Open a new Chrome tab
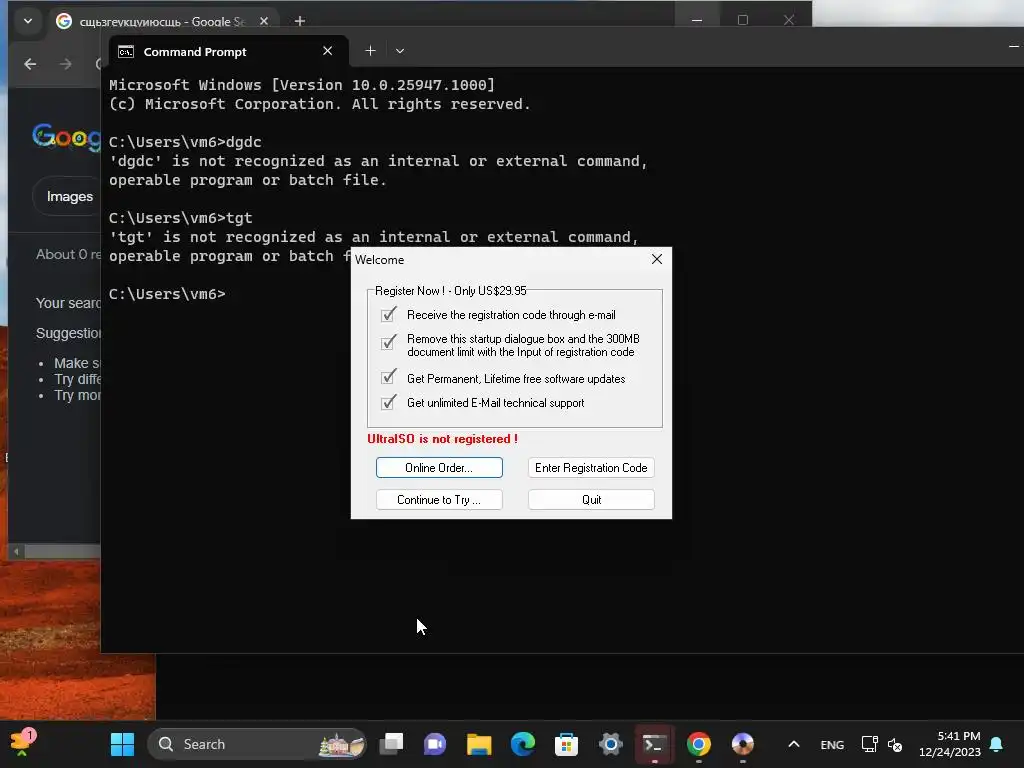The height and width of the screenshot is (768, 1024). pos(300,21)
